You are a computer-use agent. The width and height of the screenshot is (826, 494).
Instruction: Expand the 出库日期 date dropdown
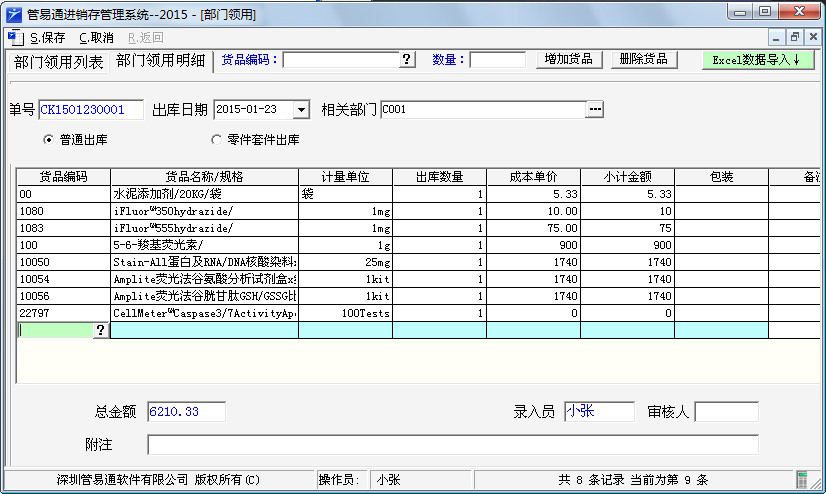click(x=300, y=110)
